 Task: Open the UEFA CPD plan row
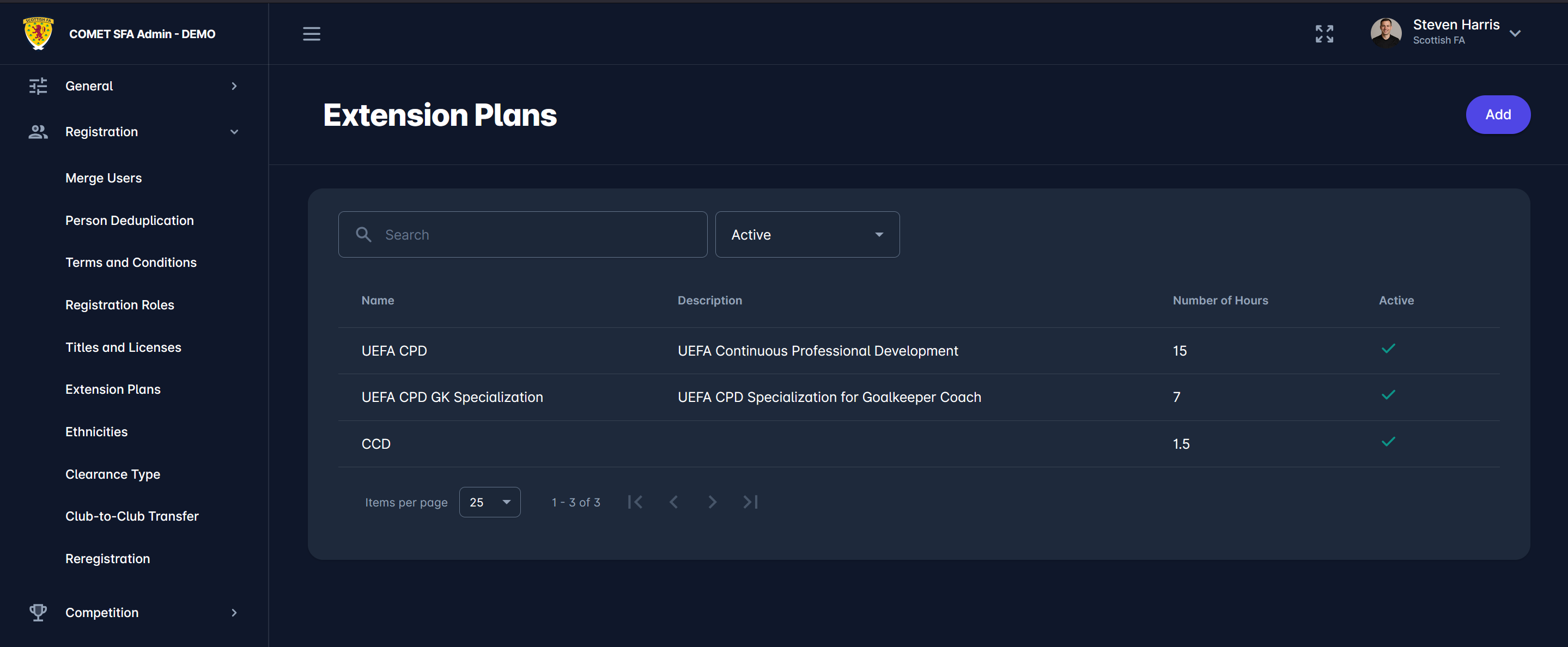394,351
